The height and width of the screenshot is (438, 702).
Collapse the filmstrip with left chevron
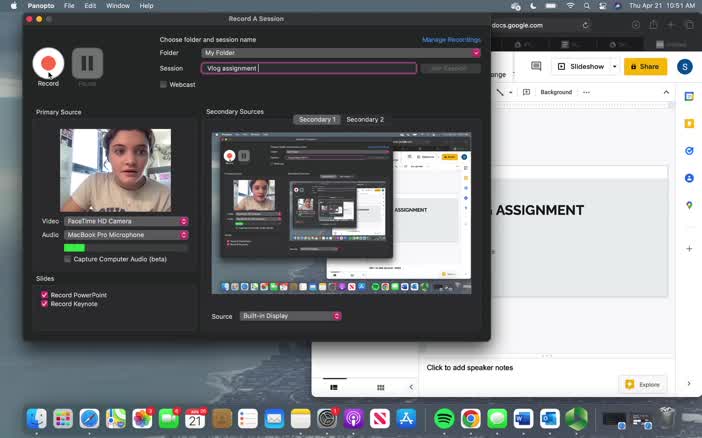(x=411, y=387)
